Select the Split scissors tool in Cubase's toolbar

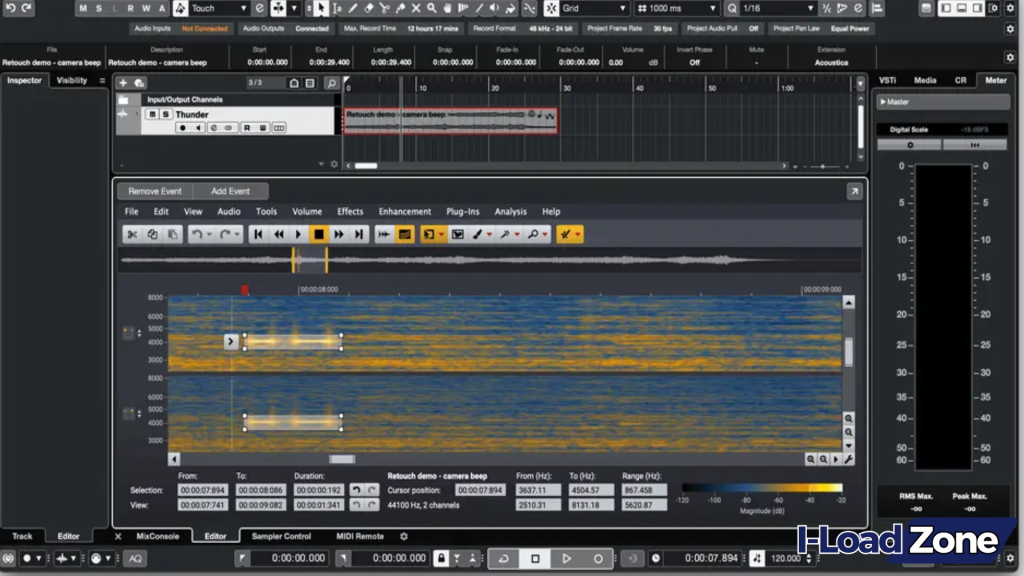[384, 8]
